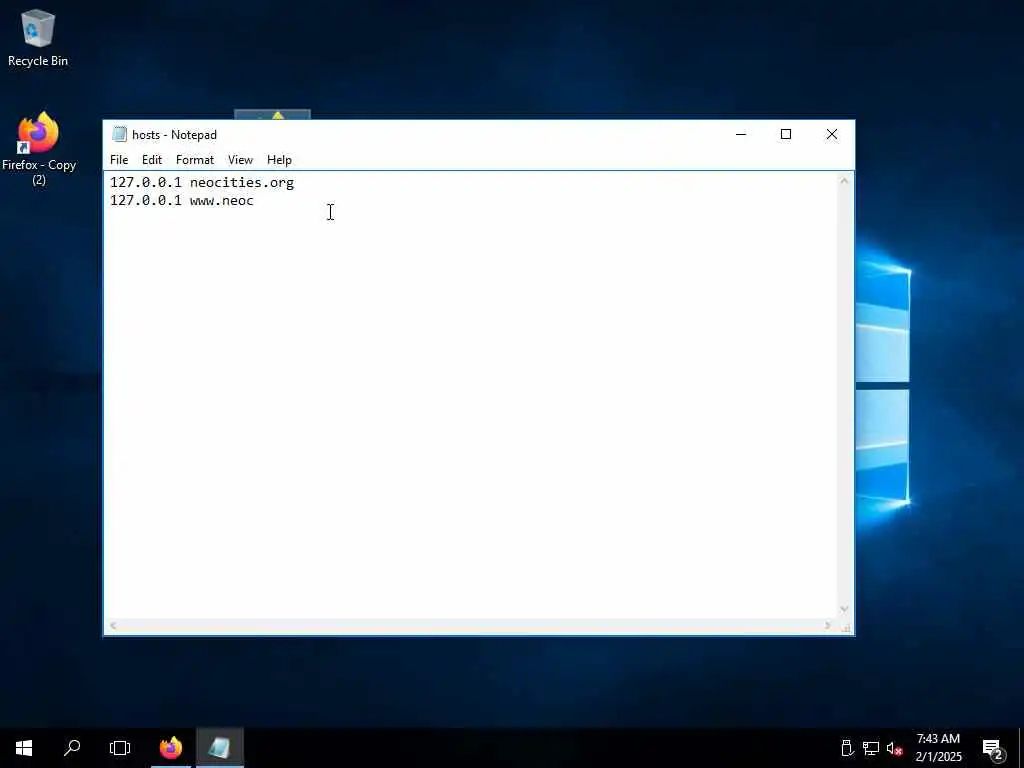1024x768 pixels.
Task: Switch to Firefox in the taskbar
Action: (171, 748)
